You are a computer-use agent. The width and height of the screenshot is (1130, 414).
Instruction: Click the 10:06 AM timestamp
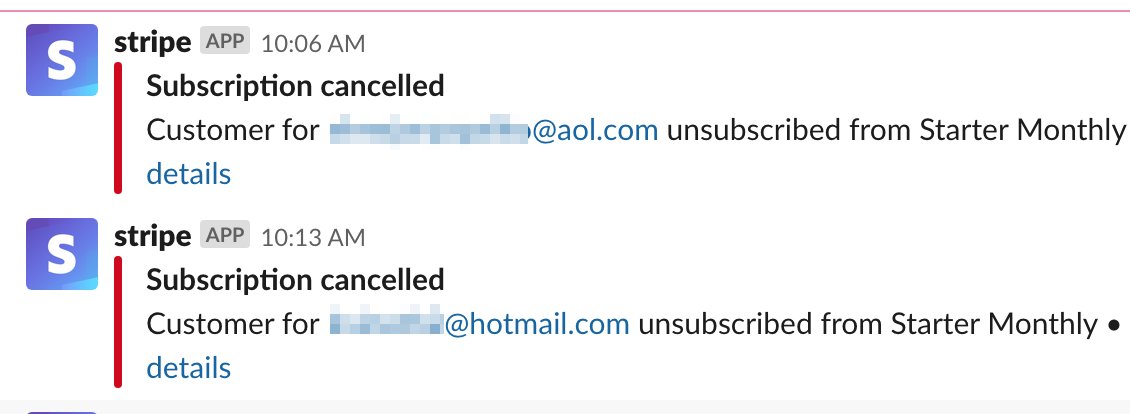click(313, 43)
